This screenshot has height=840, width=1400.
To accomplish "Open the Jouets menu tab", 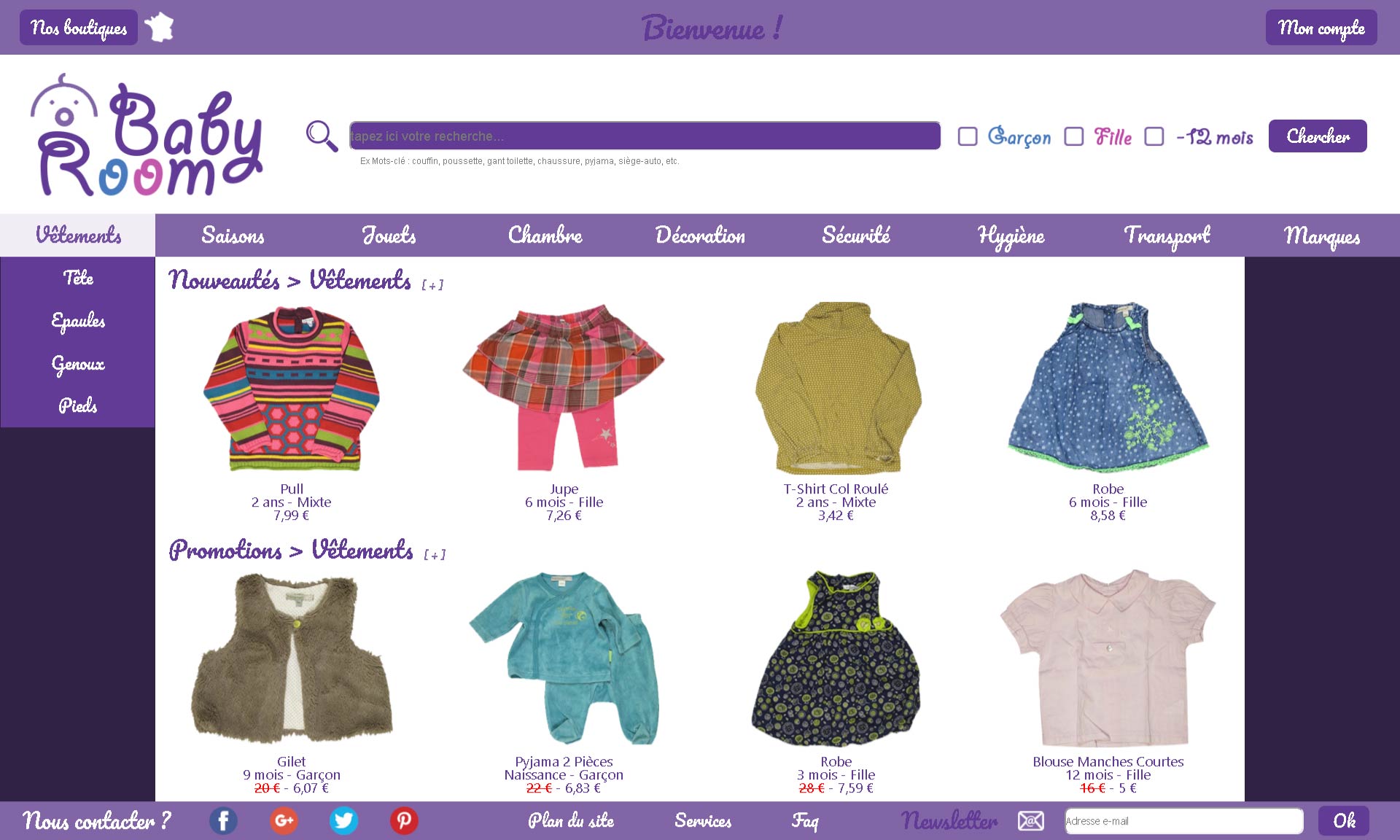I will click(x=389, y=235).
